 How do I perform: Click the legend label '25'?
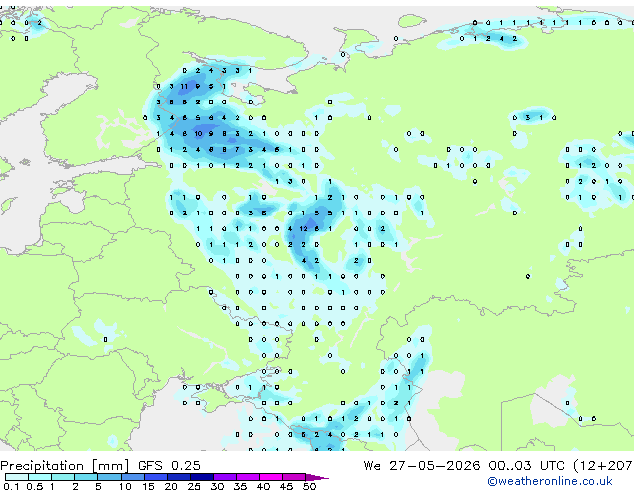point(194,486)
